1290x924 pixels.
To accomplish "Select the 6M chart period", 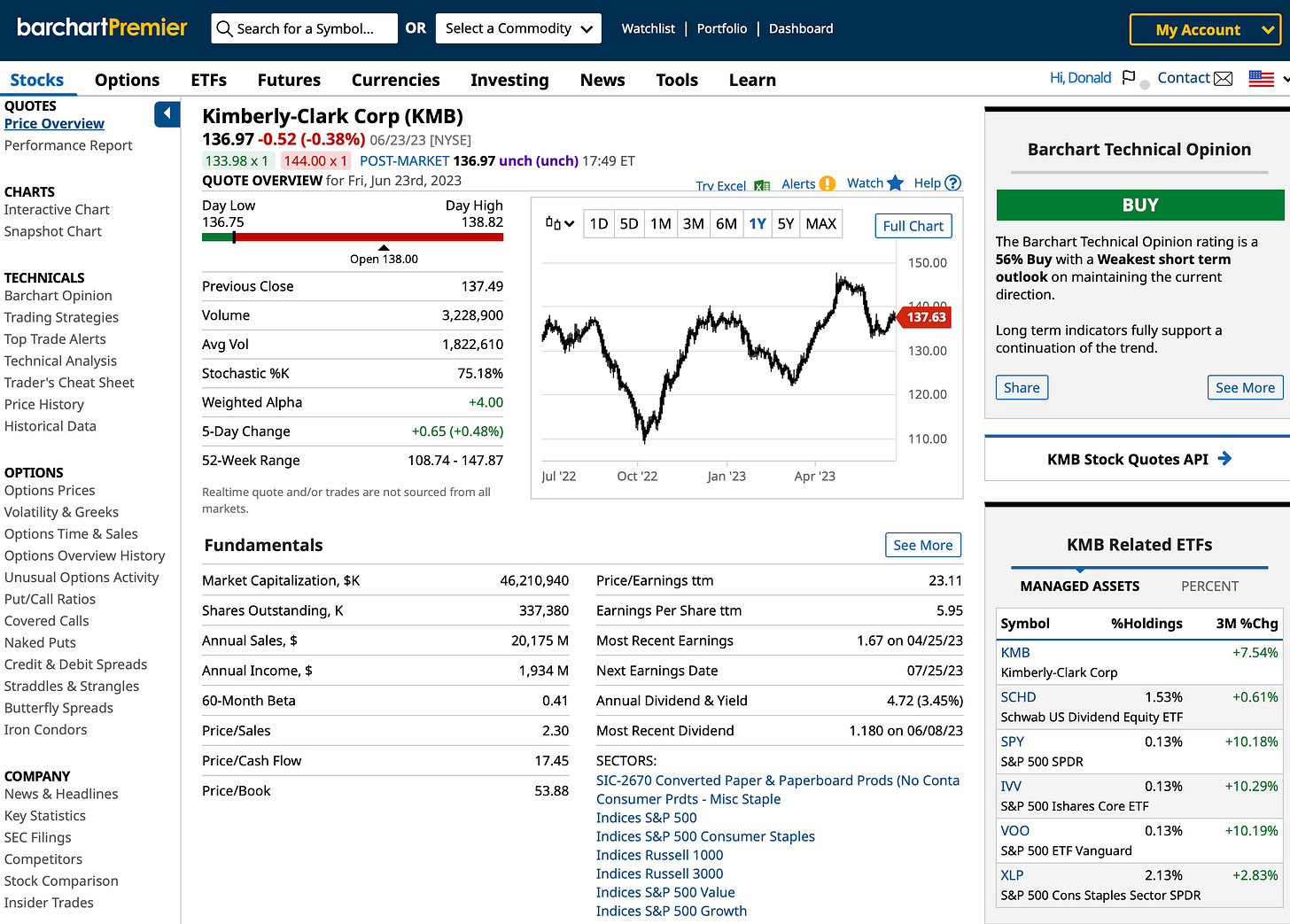I will point(727,223).
